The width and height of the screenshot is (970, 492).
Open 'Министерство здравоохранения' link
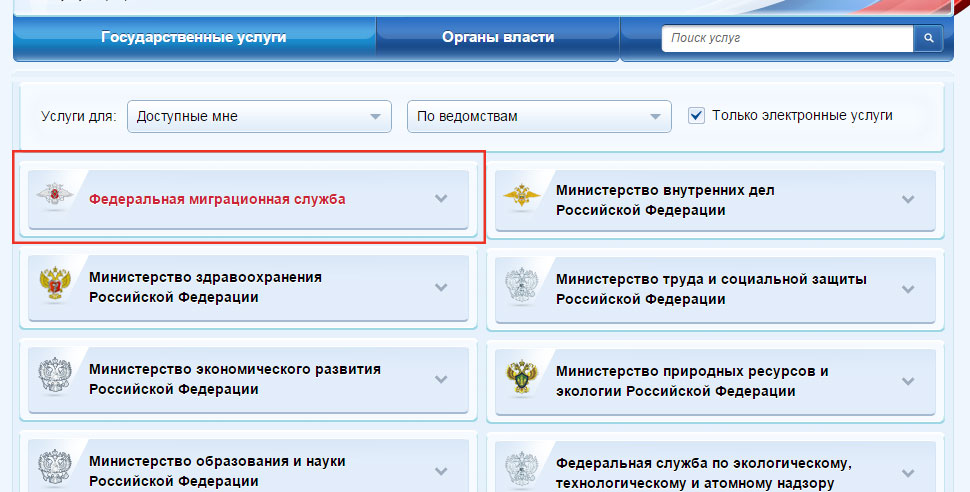205,287
